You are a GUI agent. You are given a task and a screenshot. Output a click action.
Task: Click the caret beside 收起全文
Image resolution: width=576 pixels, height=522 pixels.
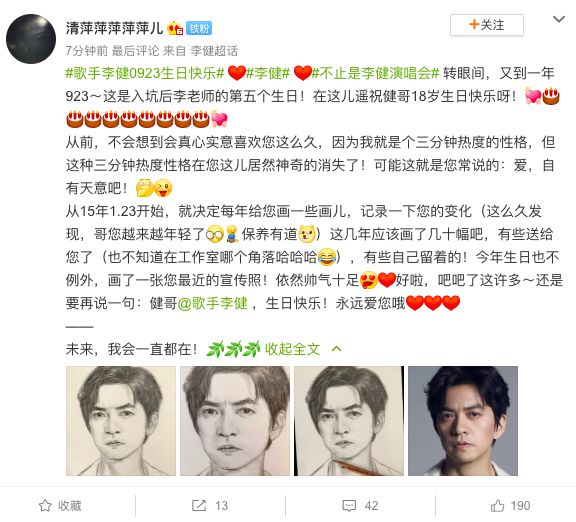[336, 349]
